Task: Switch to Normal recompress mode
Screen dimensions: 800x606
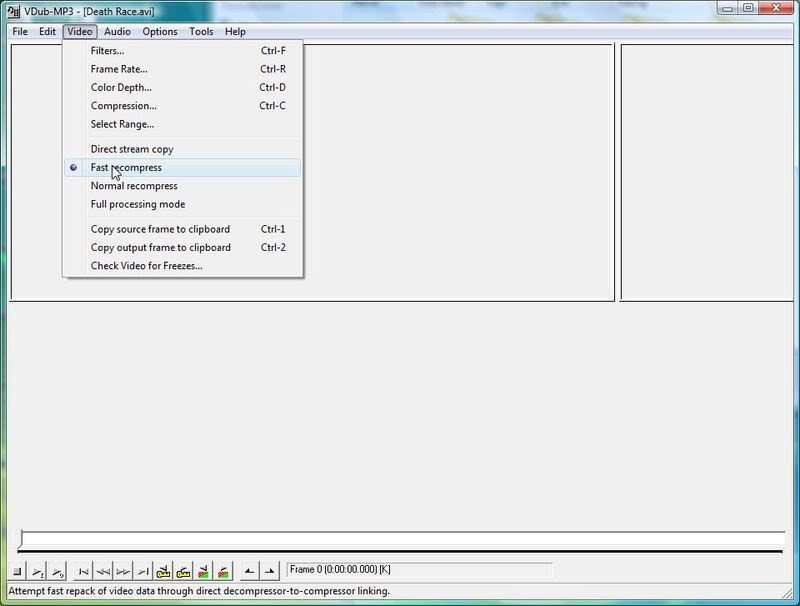Action: [x=183, y=186]
